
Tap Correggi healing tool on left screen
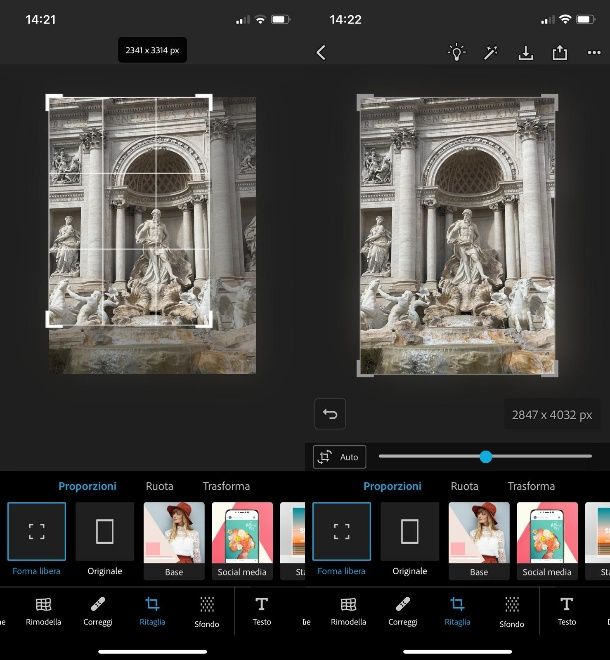(x=98, y=612)
